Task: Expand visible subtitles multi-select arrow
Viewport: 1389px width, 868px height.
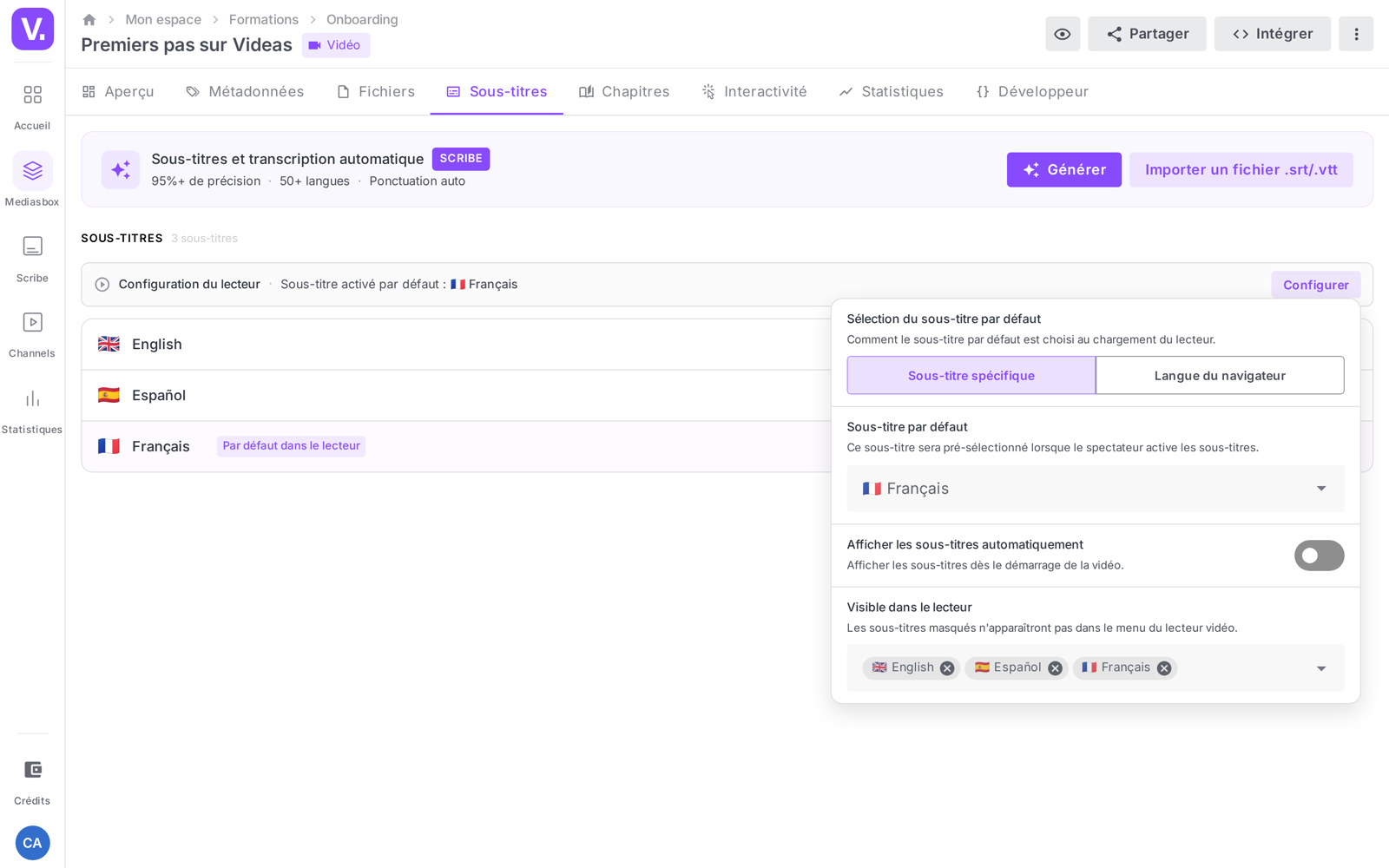Action: [1321, 668]
